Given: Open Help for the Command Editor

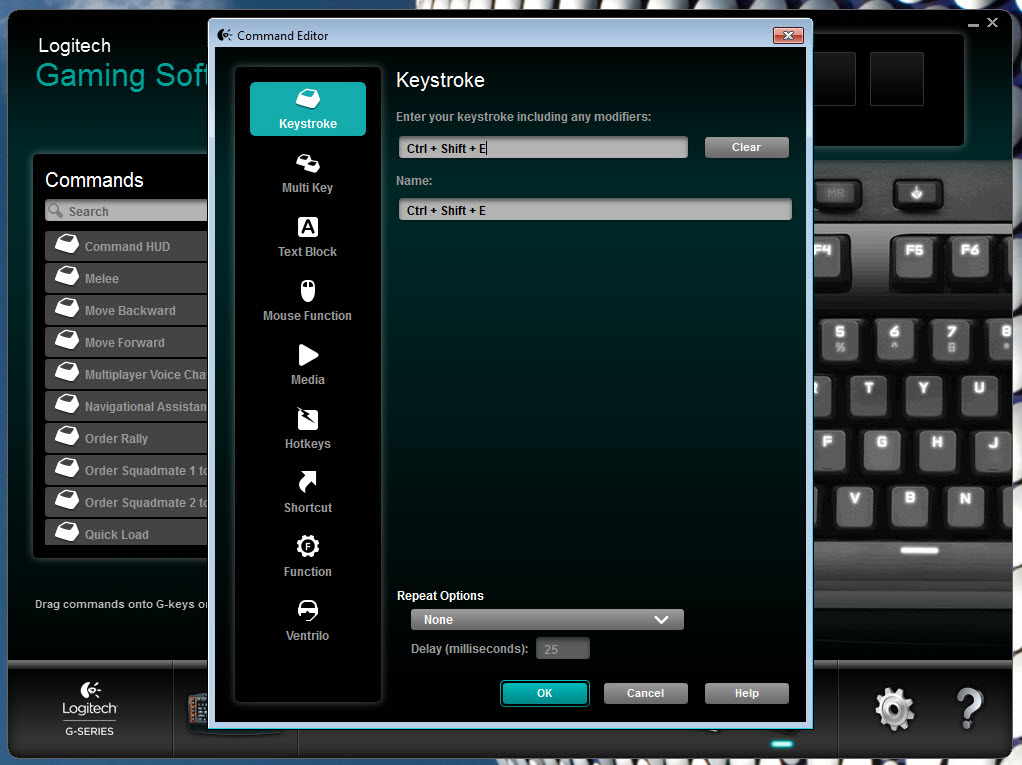Looking at the screenshot, I should 746,693.
